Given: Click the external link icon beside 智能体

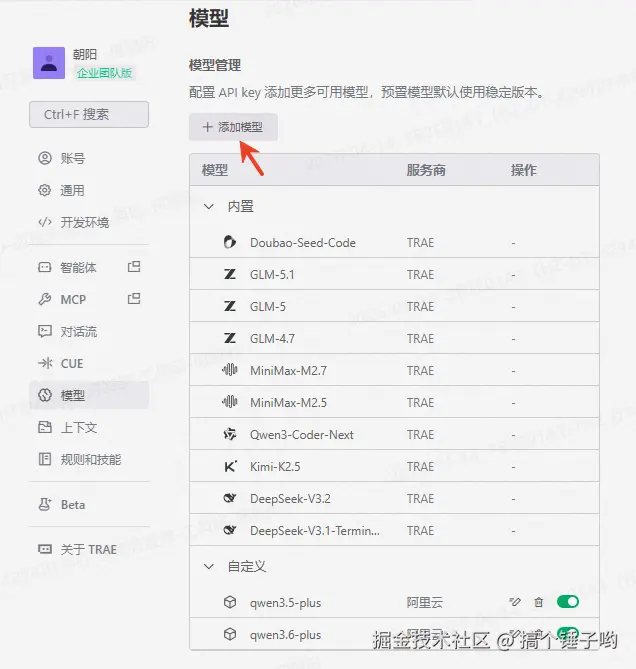Looking at the screenshot, I should point(134,267).
